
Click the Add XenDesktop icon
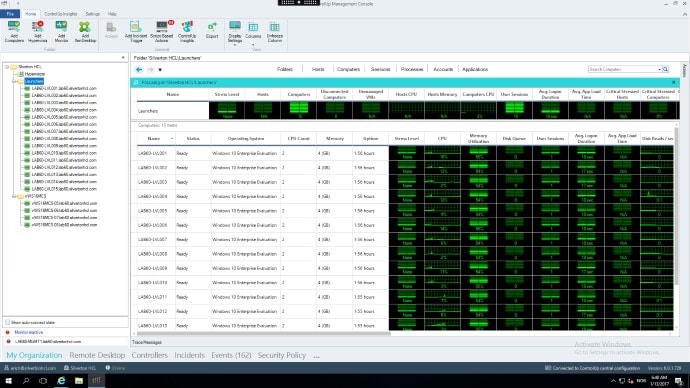(x=85, y=32)
